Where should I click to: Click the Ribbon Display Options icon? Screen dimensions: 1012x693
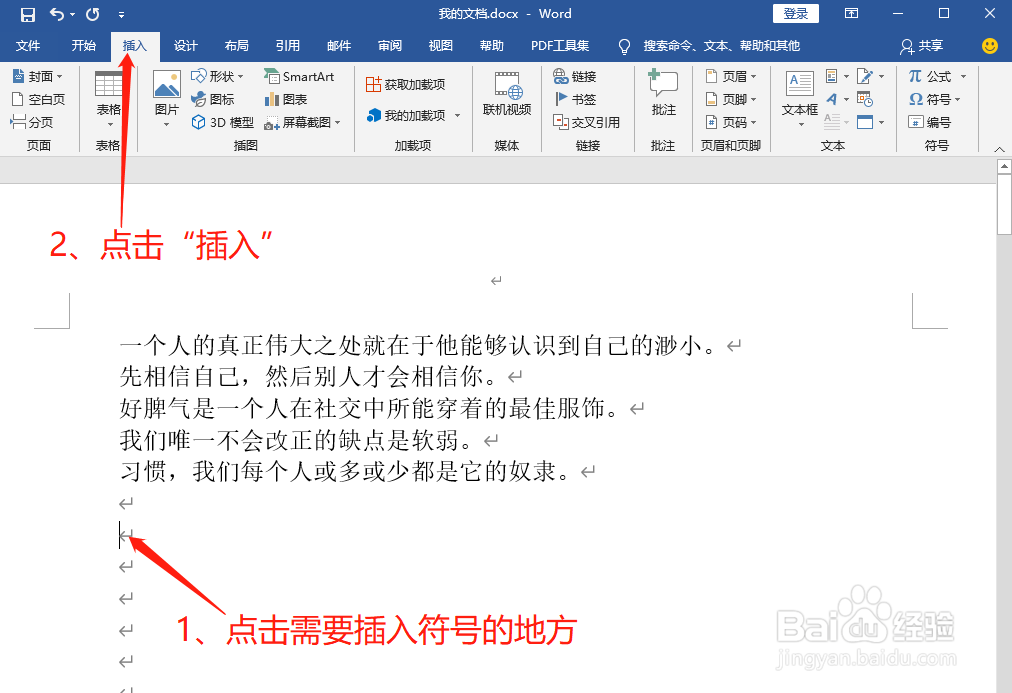pos(852,14)
